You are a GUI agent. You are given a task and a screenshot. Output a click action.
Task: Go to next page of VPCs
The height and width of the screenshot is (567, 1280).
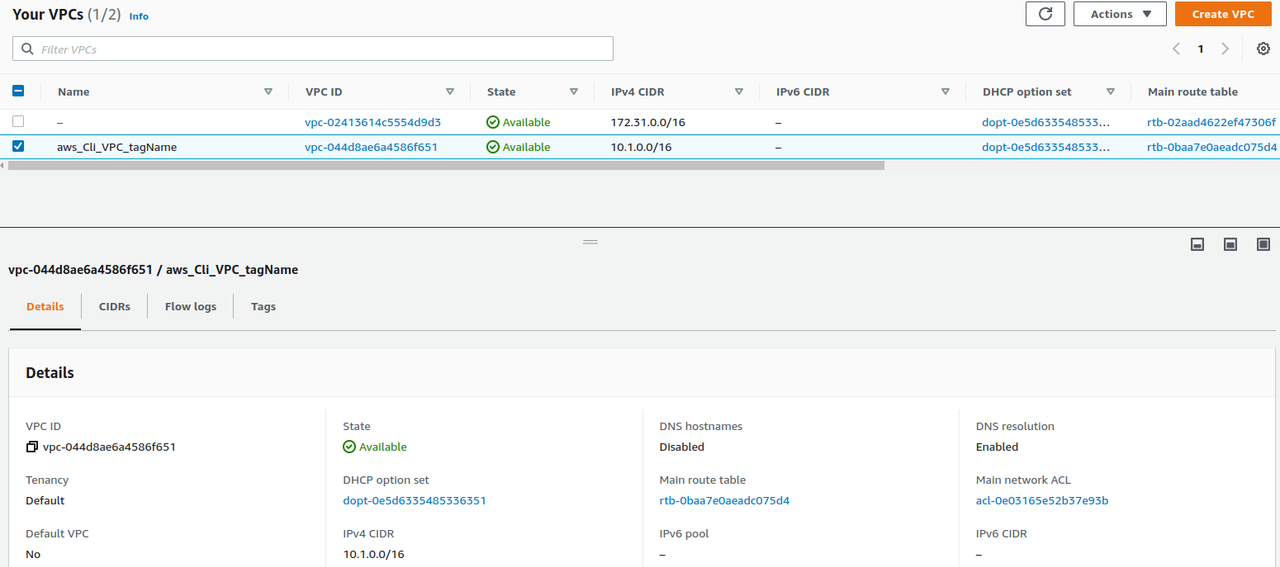click(1225, 49)
